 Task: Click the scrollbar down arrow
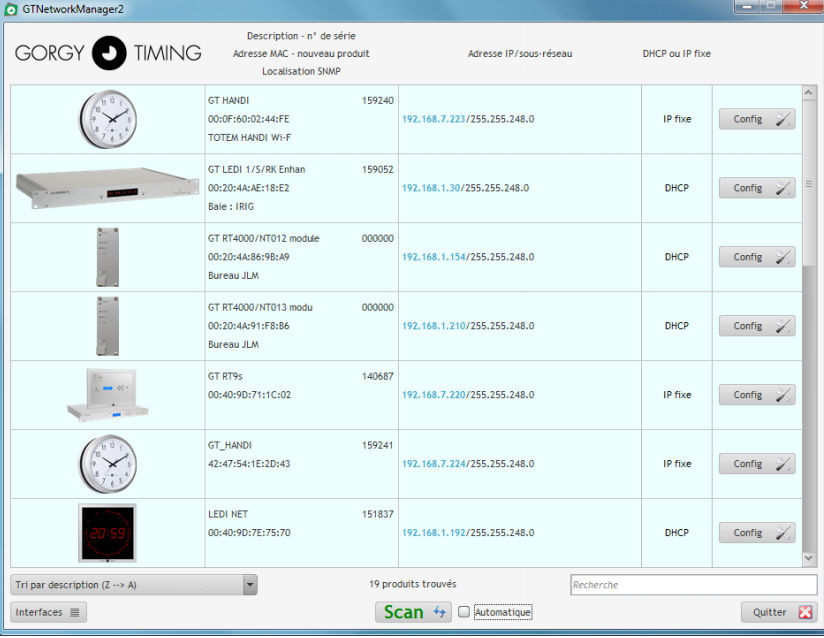[810, 556]
